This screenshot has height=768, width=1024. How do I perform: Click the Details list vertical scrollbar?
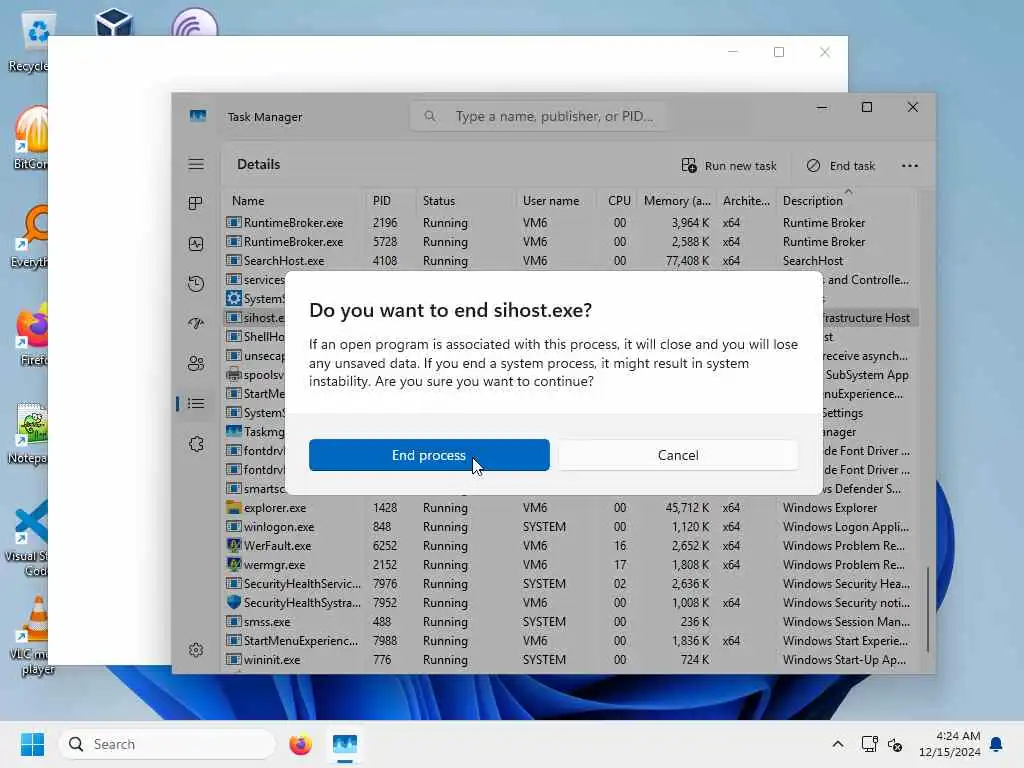coord(927,609)
